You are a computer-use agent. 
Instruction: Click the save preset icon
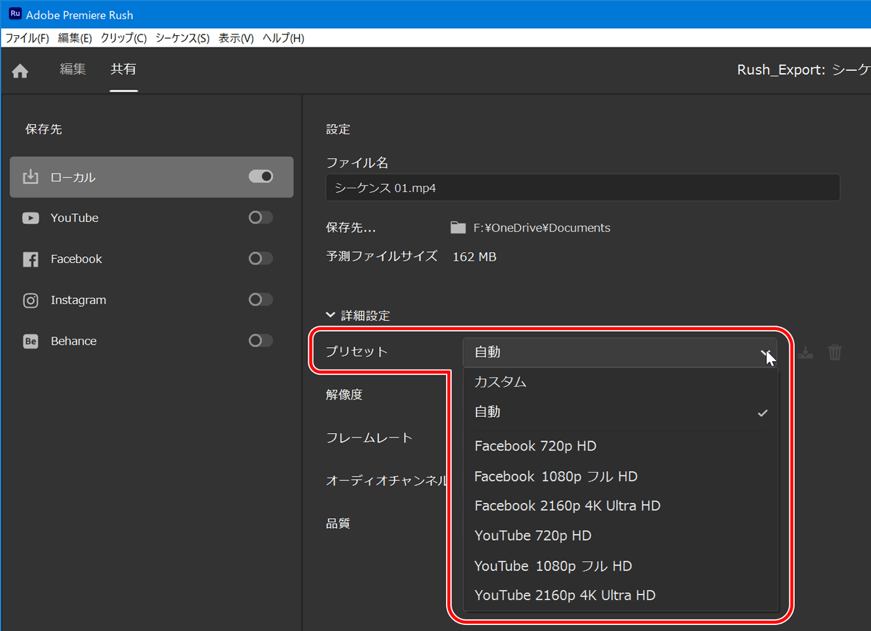[x=805, y=352]
